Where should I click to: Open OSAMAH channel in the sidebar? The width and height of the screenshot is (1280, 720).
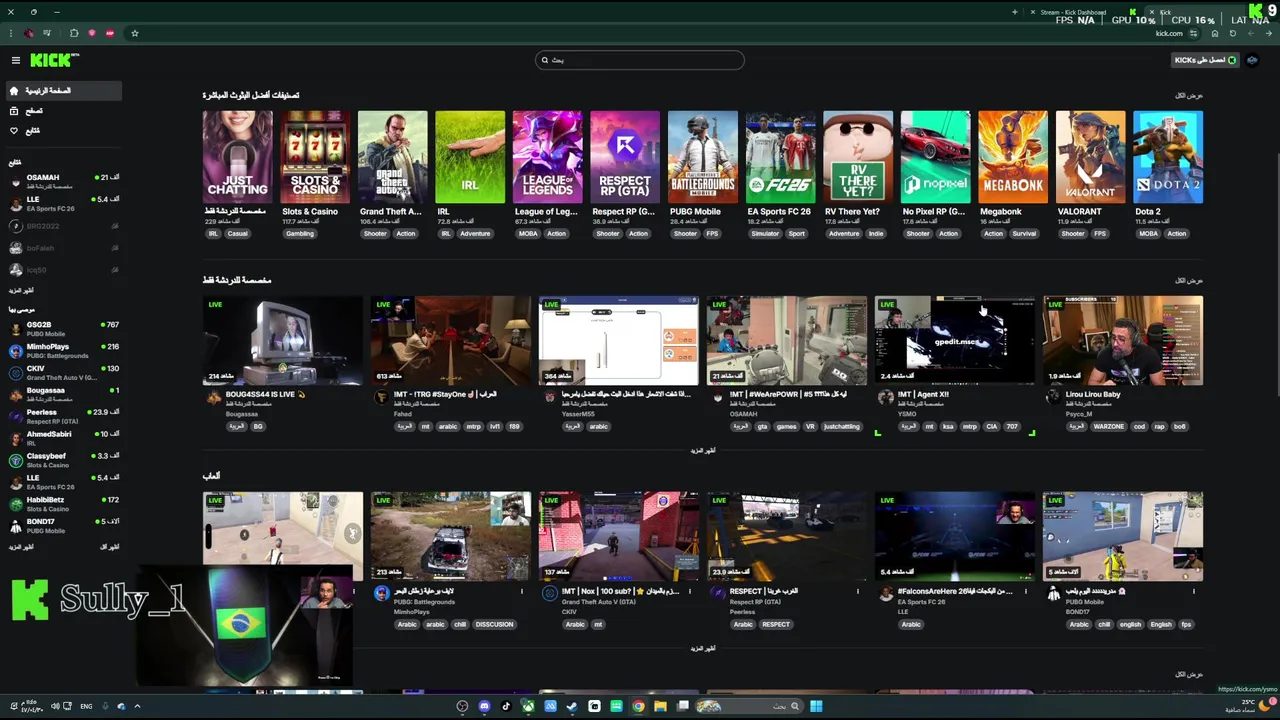64,182
